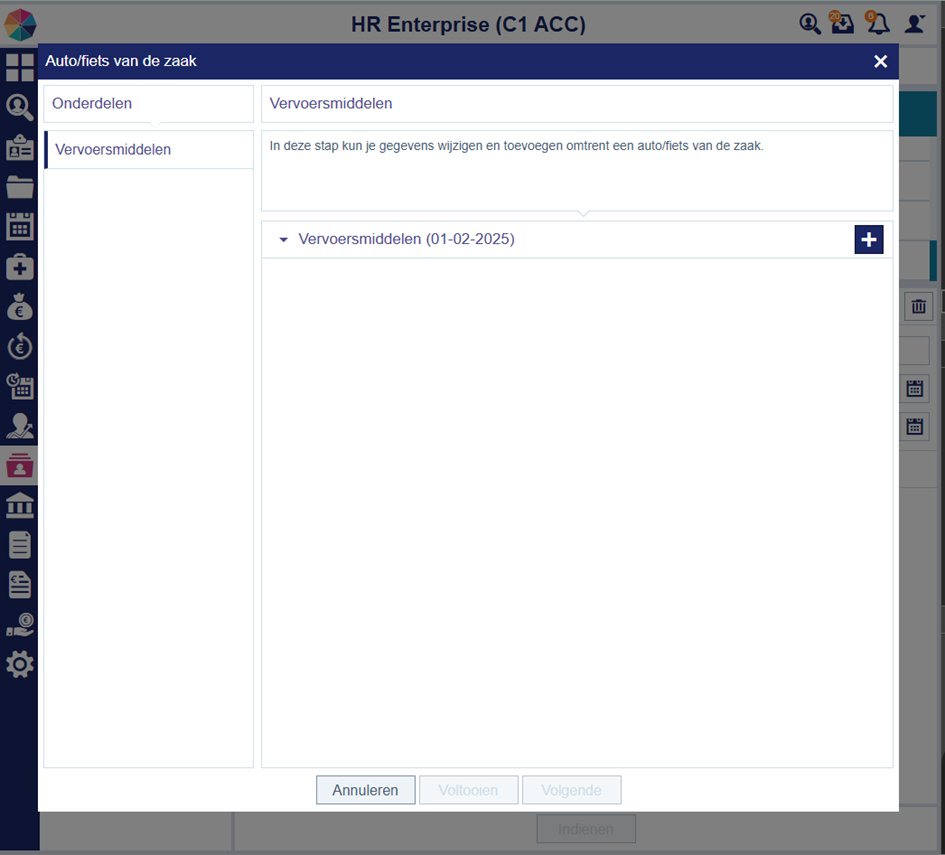Open the highlighted pink person card icon
The image size is (945, 855).
click(19, 465)
